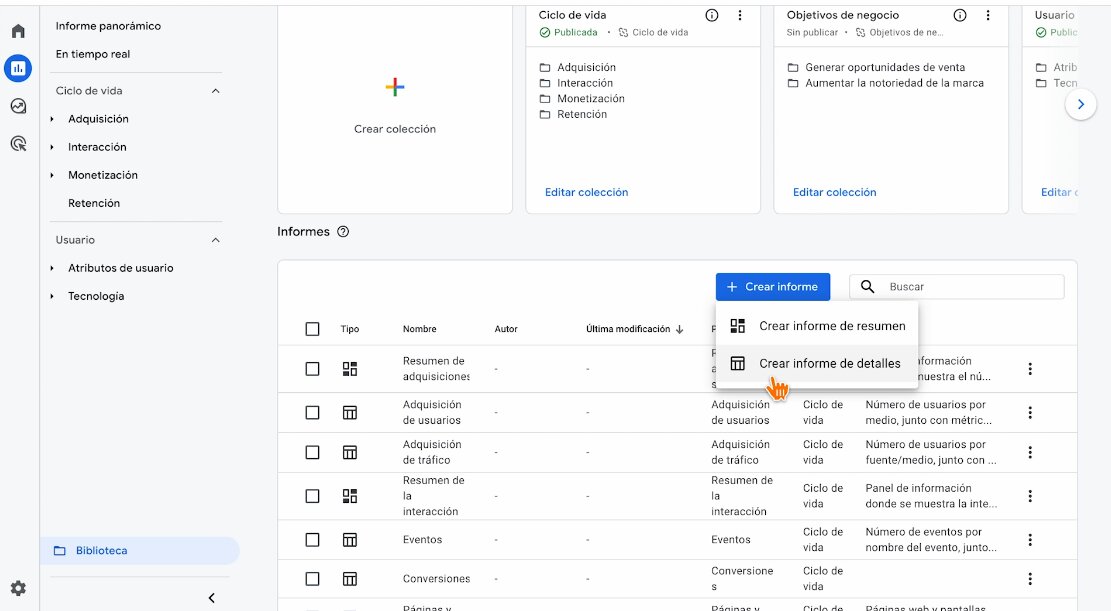Viewport: 1111px width, 611px height.
Task: Open the Home icon in left rail
Action: [18, 31]
